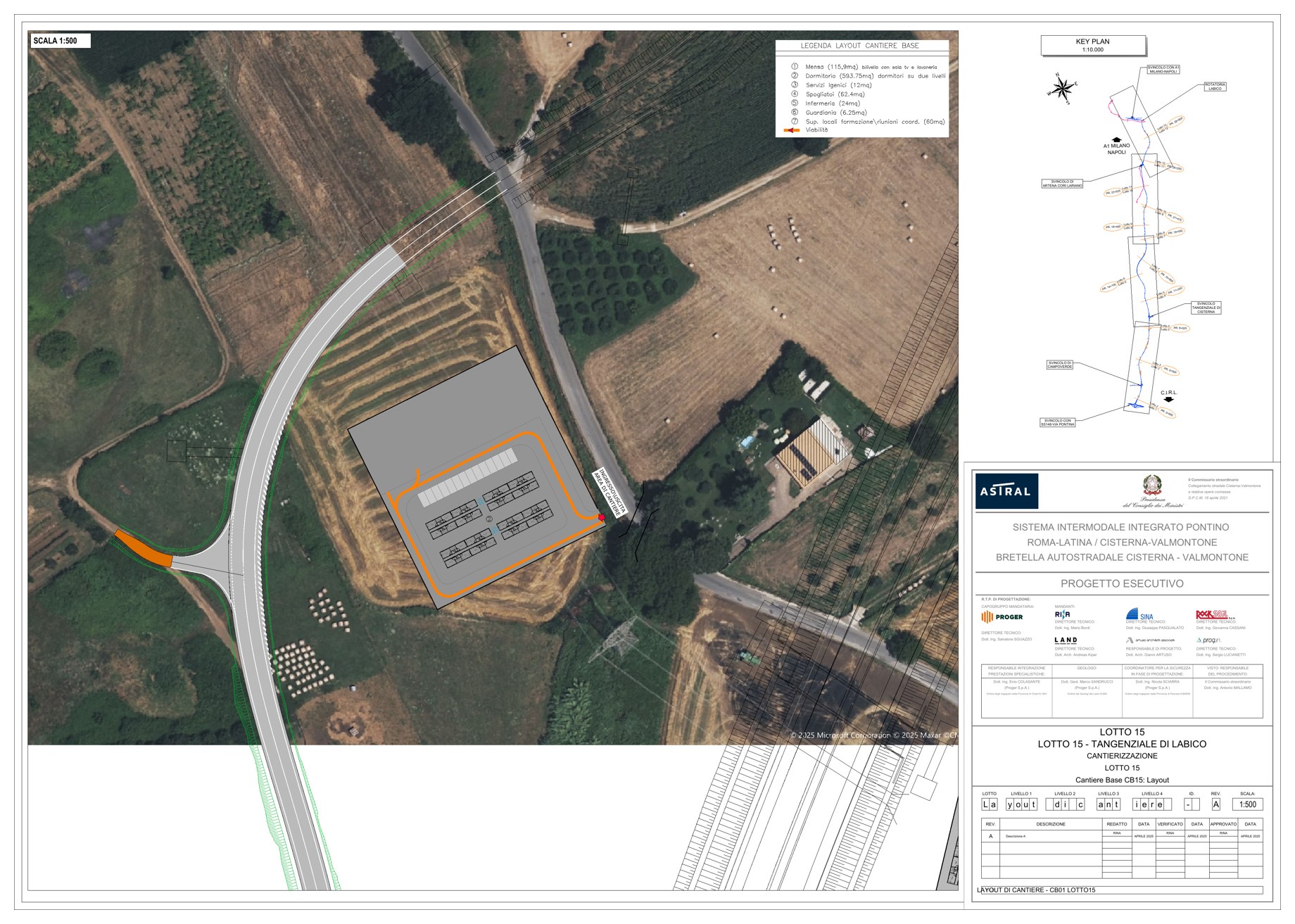This screenshot has height=924, width=1295.
Task: Click the LAND logo
Action: tap(1066, 640)
